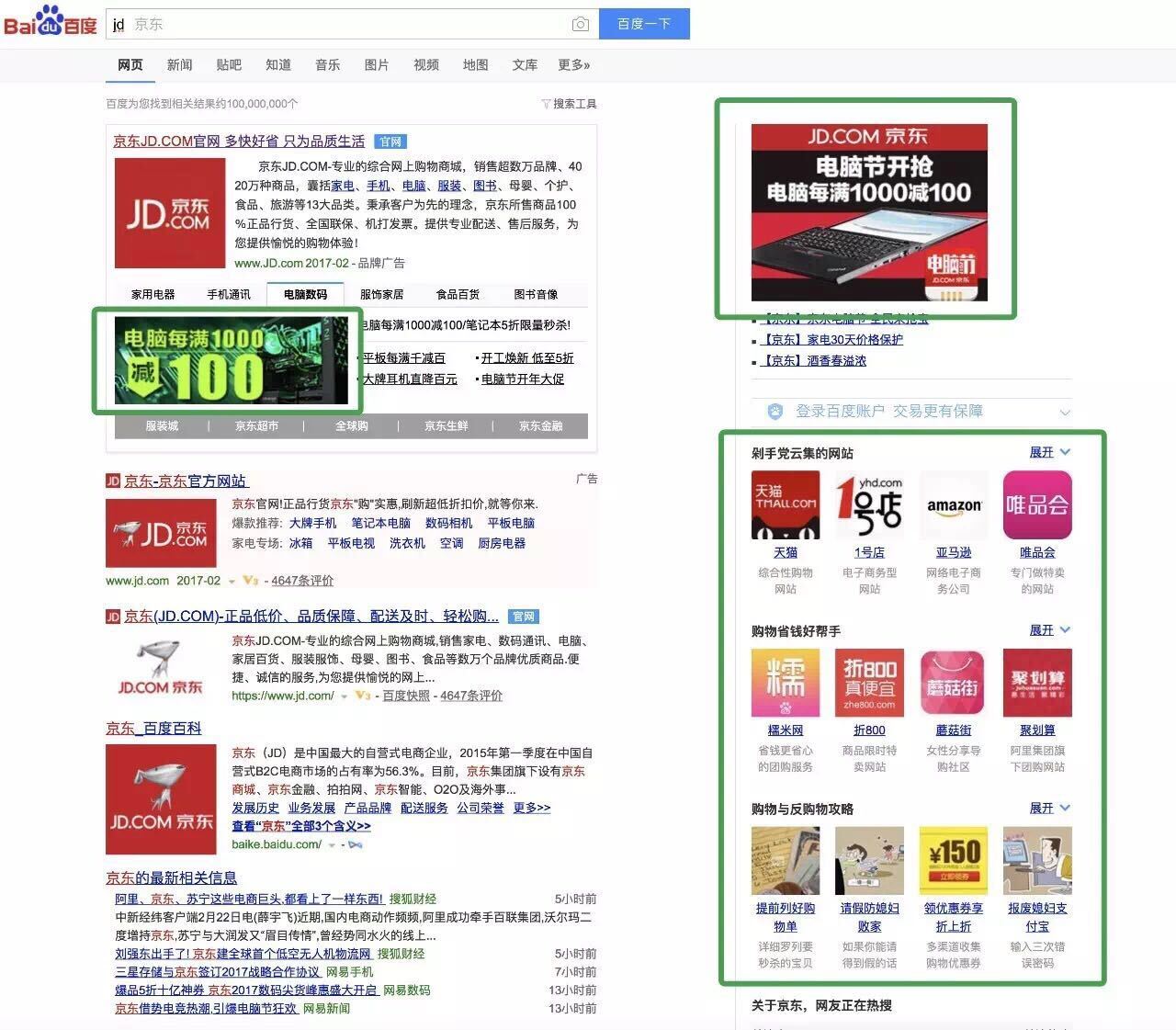Switch to 图片 tab
Viewport: 1176px width, 1030px height.
(x=377, y=65)
